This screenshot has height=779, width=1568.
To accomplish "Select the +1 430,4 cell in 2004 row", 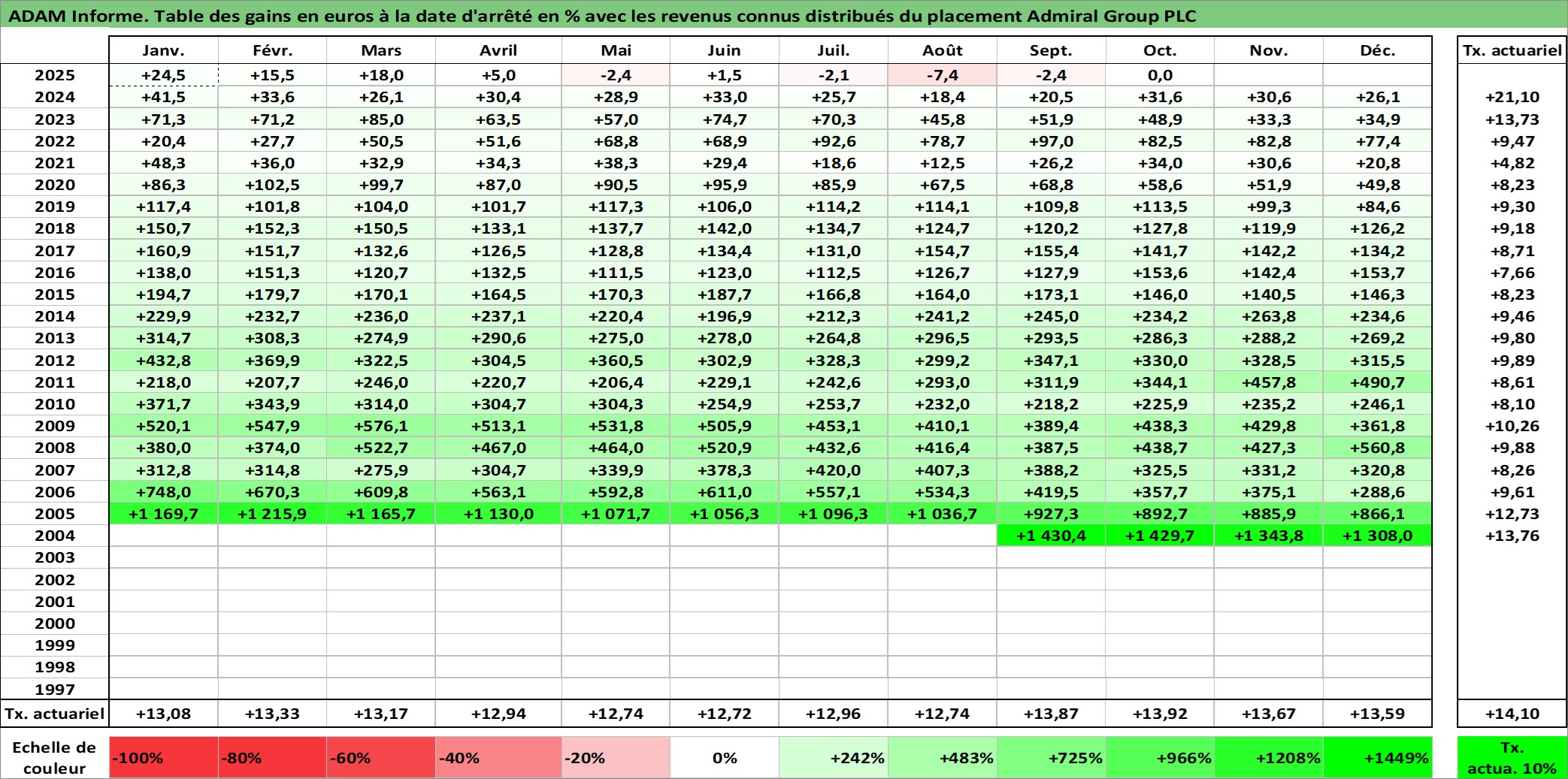I will (1051, 536).
